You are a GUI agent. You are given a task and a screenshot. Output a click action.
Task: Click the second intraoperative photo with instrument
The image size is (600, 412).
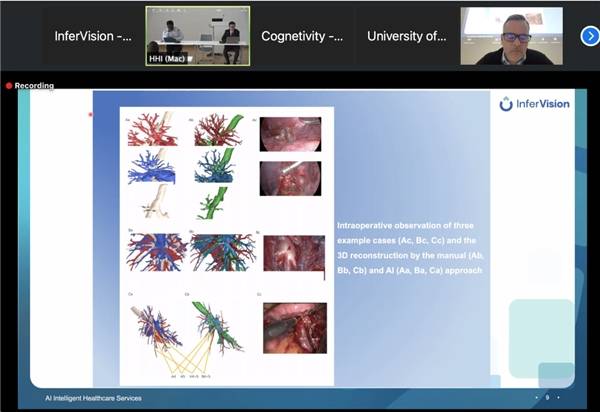290,178
